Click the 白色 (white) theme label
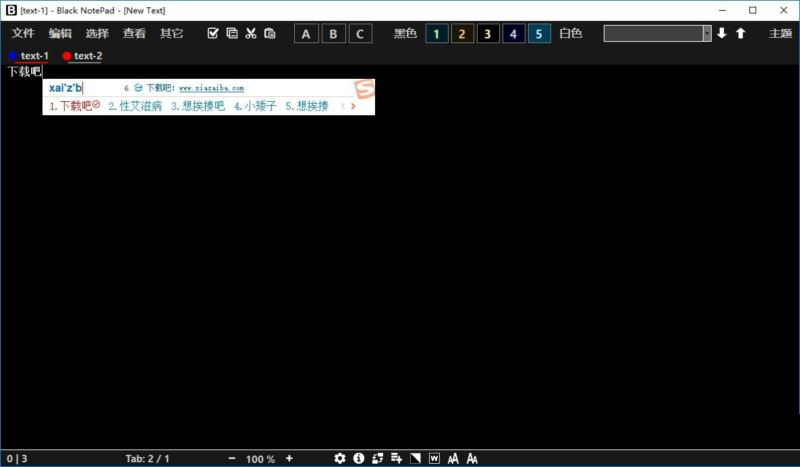The width and height of the screenshot is (800, 467). [x=570, y=34]
